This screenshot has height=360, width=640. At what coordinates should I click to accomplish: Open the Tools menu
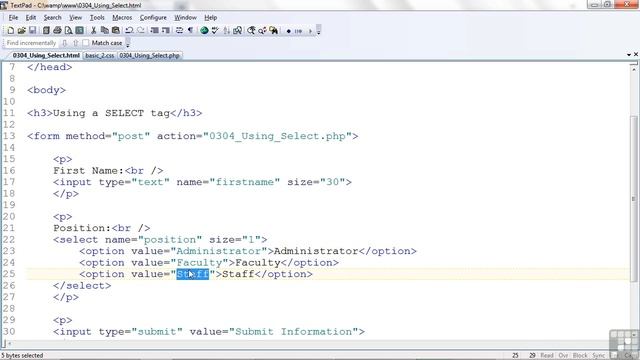pos(97,18)
